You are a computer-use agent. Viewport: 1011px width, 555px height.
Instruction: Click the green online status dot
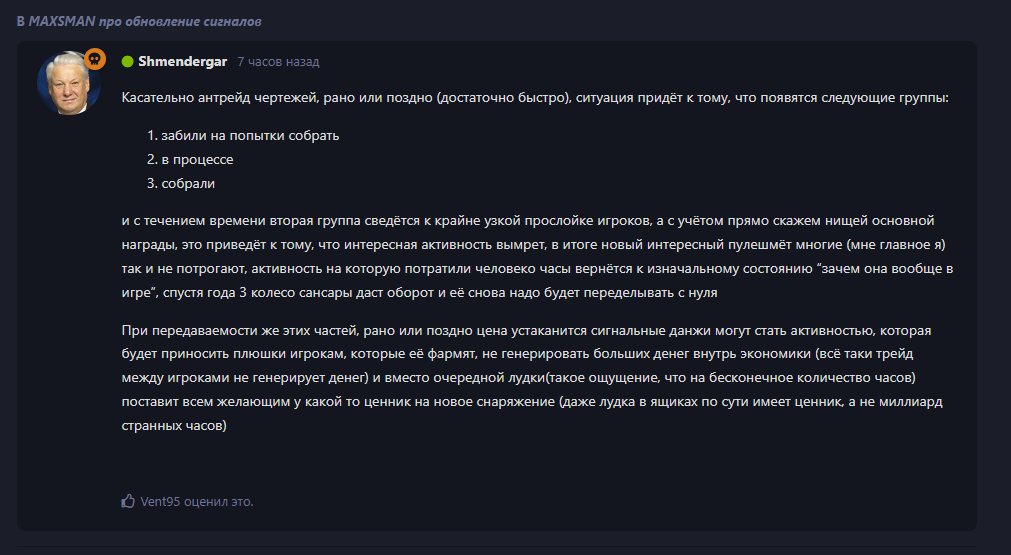tap(127, 62)
